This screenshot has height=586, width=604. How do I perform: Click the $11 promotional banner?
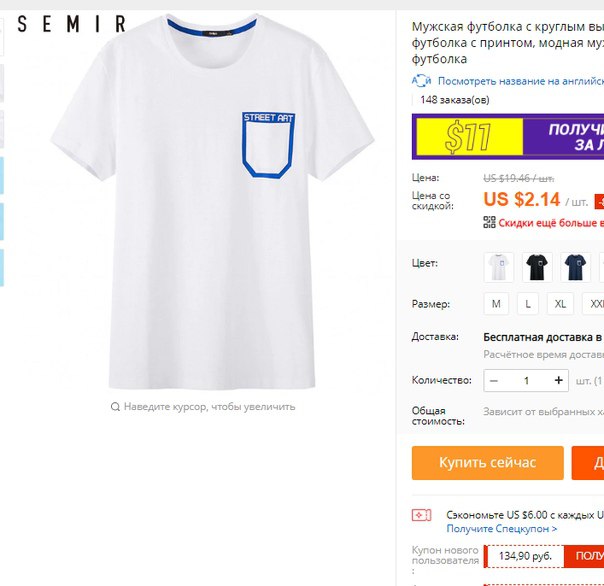508,136
